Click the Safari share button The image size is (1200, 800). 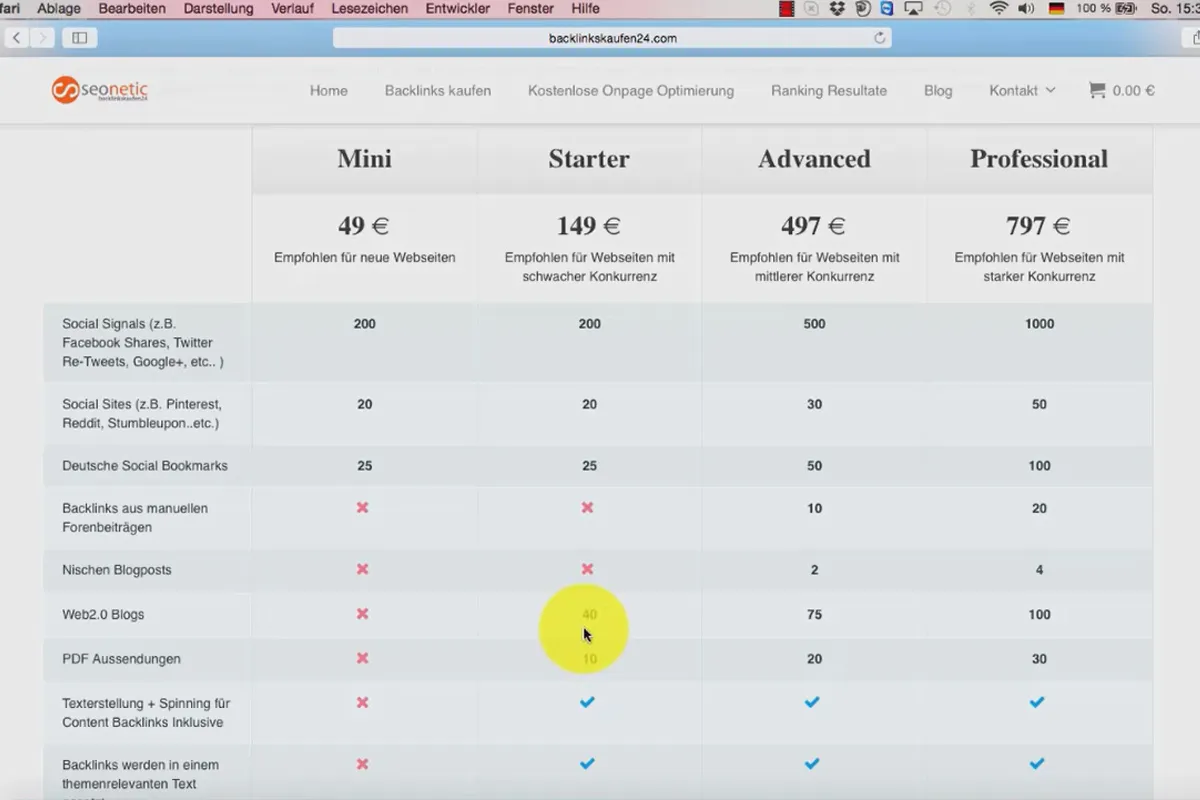coord(1189,38)
